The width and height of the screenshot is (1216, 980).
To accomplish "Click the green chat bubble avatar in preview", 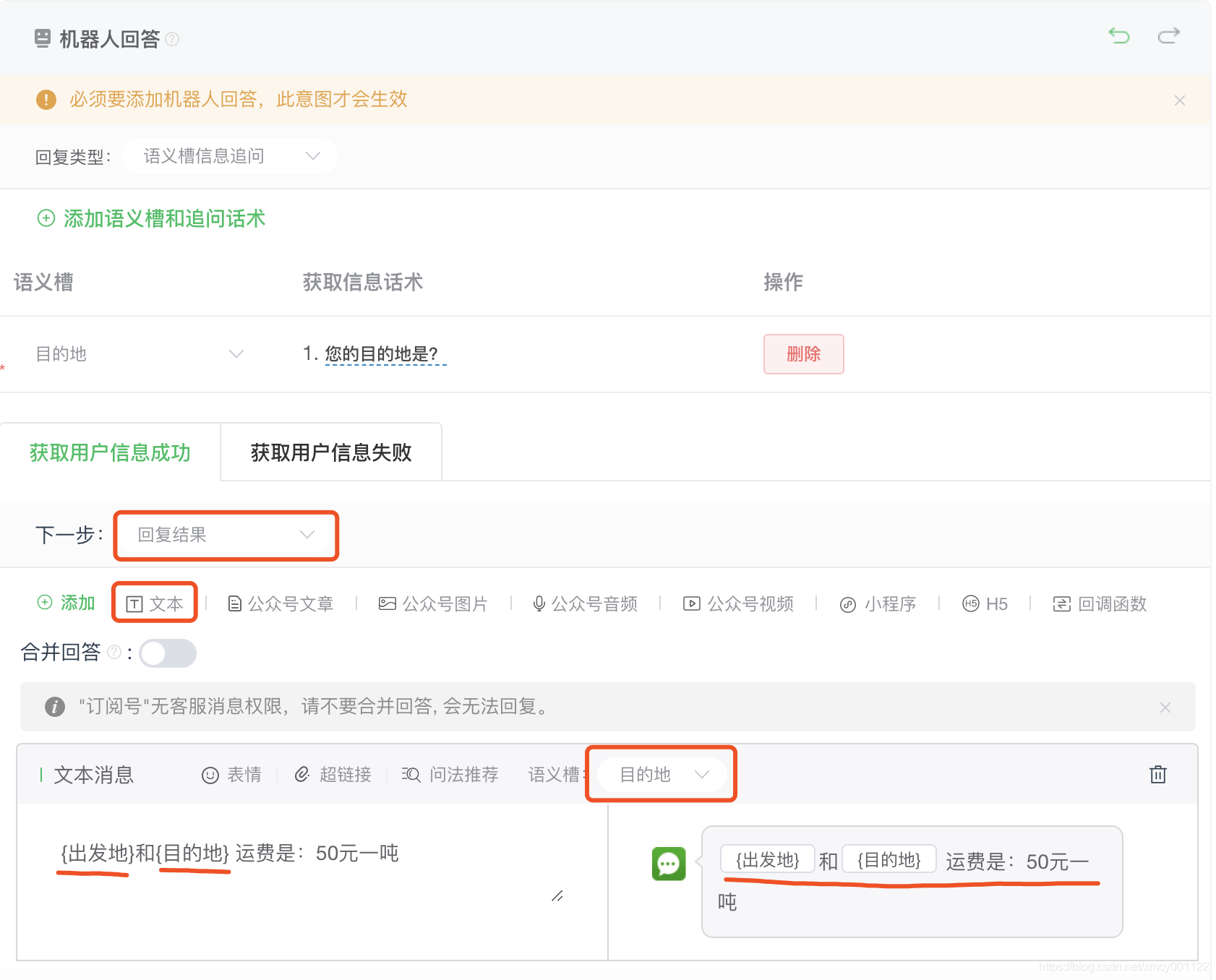I will pyautogui.click(x=669, y=864).
